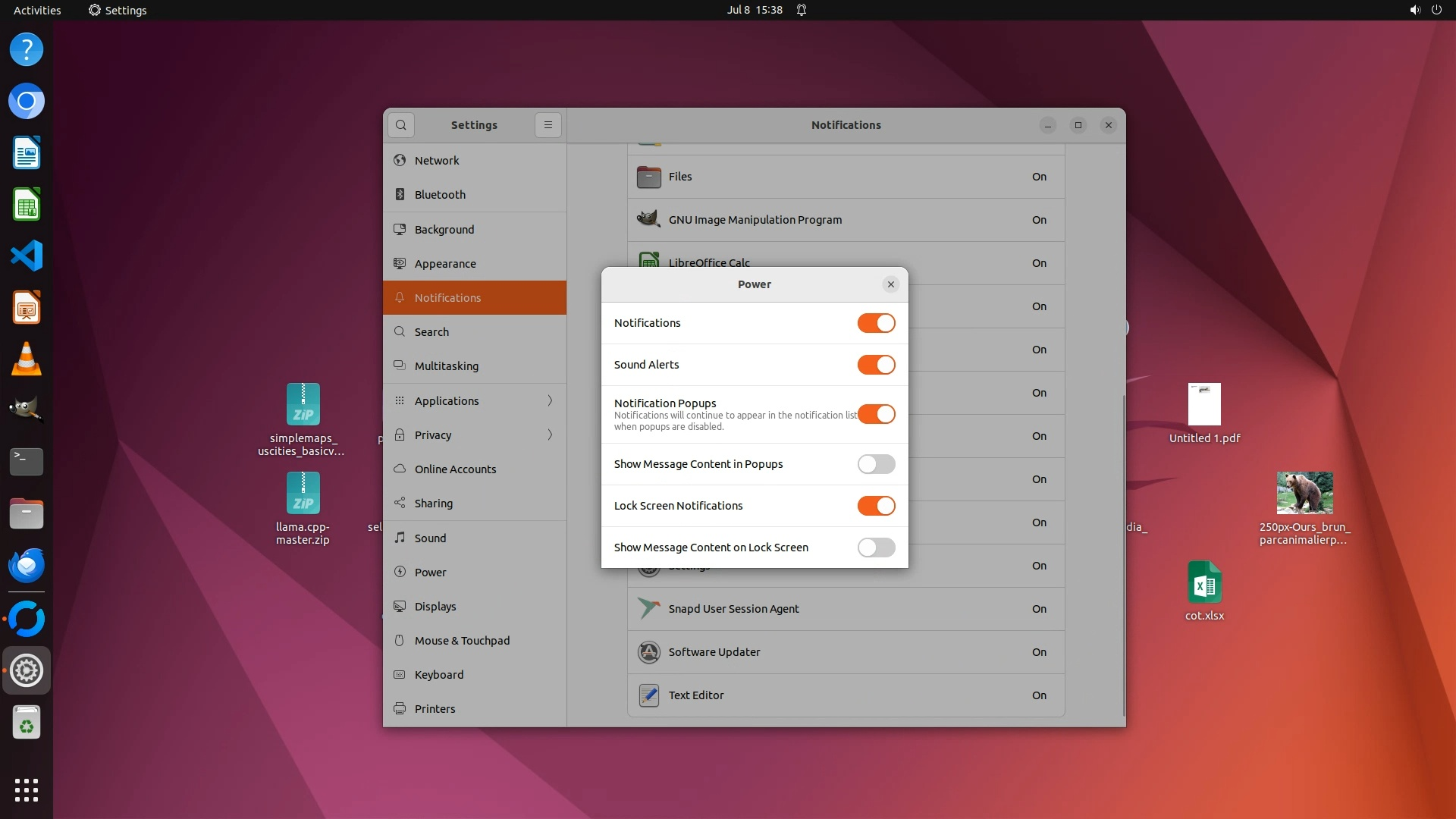Click the volume icon in system tray

tap(1414, 10)
